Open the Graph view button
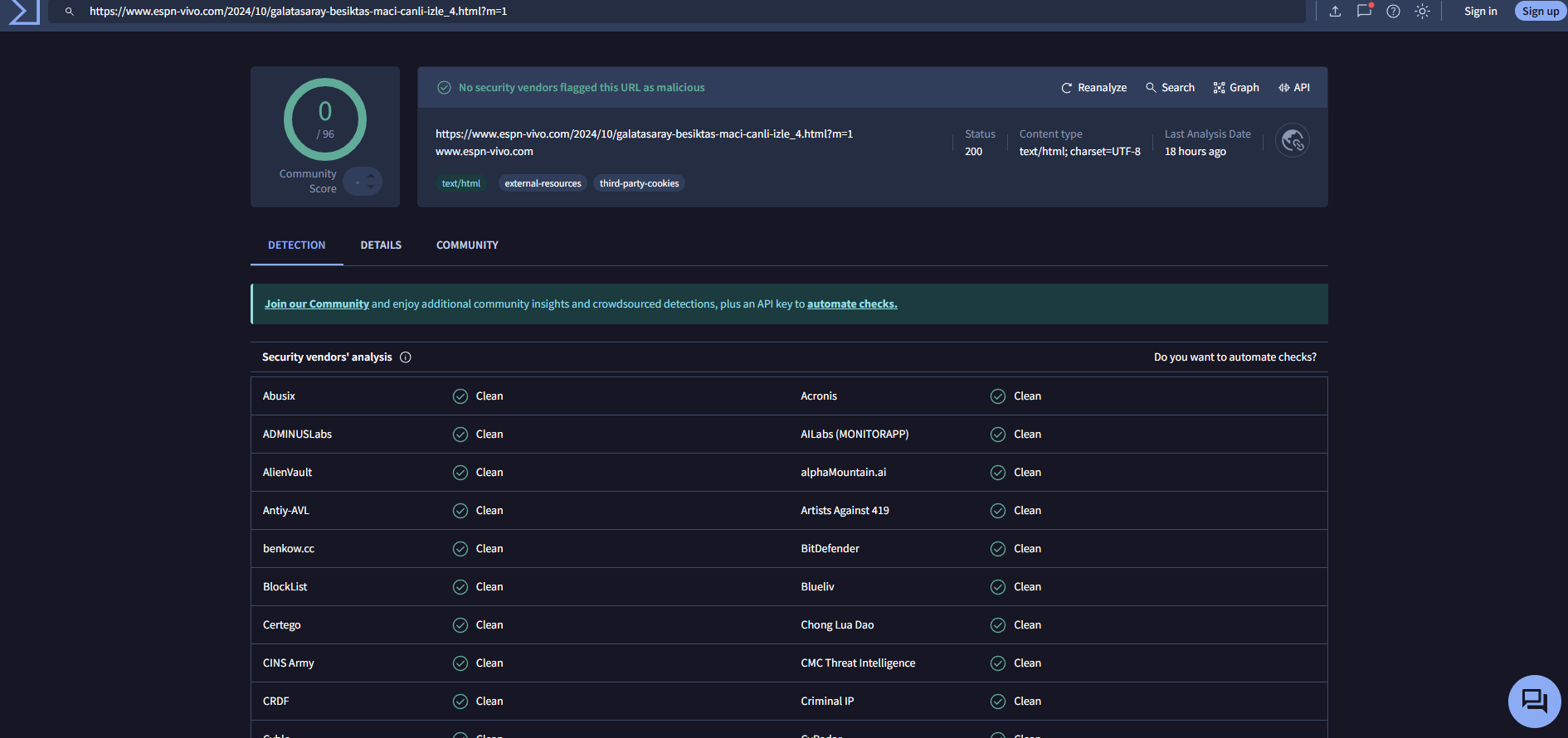Screen dimensions: 1568x738 click(x=1235, y=88)
